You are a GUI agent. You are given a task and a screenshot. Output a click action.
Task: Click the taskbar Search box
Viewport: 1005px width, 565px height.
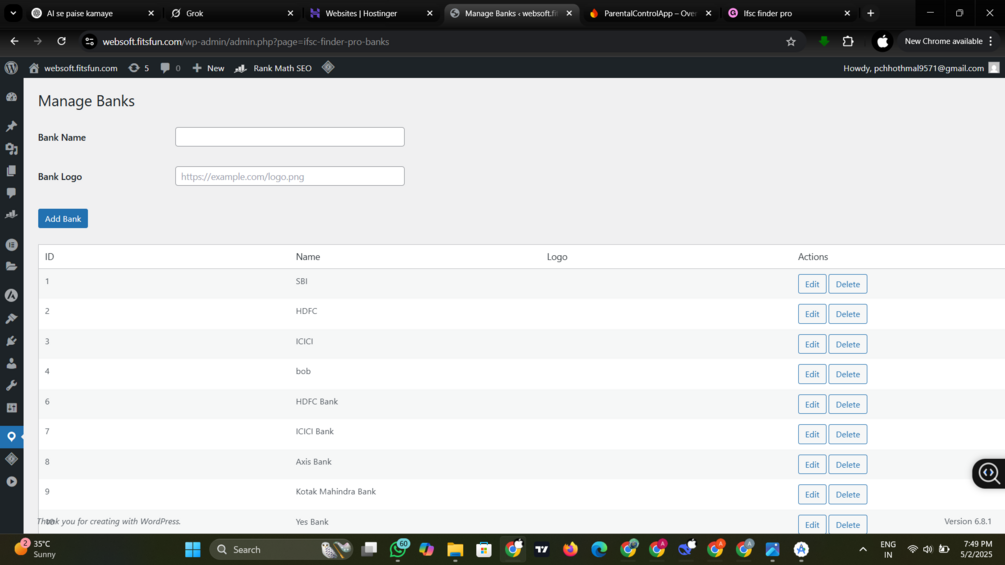point(282,550)
